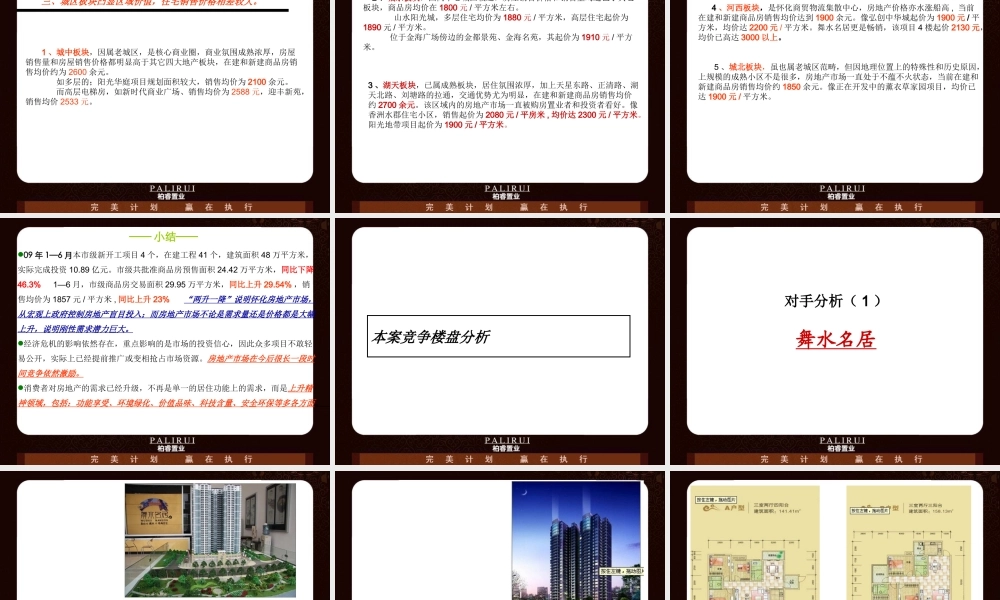Click the building scale model photo
Screen dimensions: 1000x600
210,540
